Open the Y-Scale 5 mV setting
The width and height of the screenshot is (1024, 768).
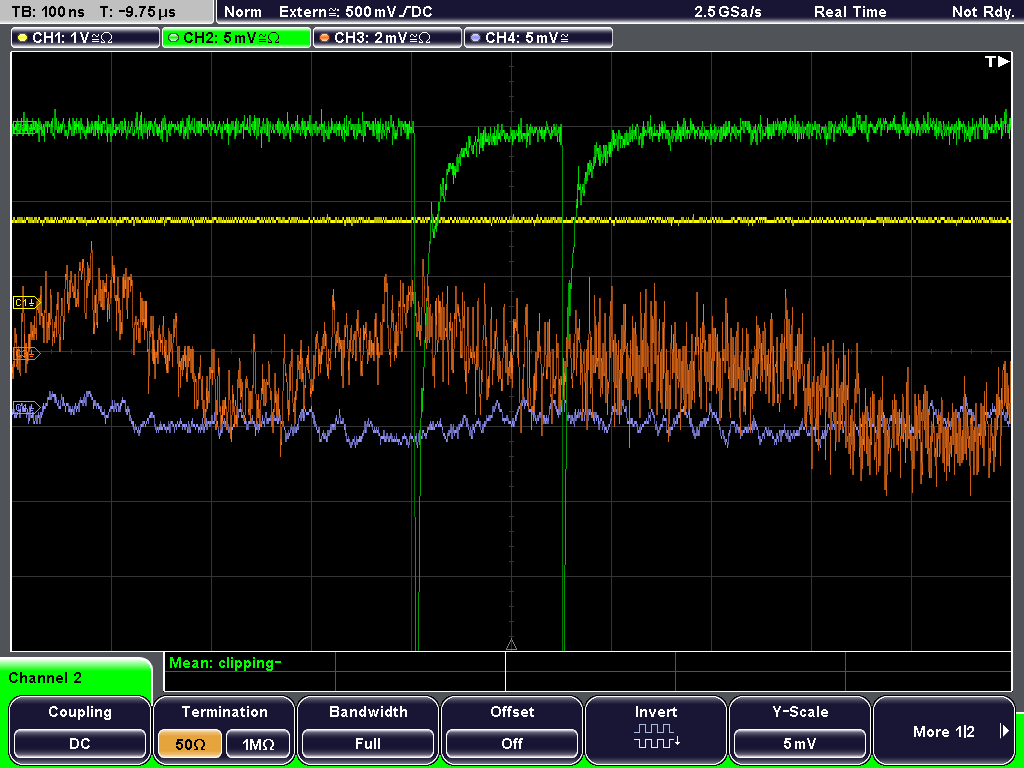tap(799, 744)
